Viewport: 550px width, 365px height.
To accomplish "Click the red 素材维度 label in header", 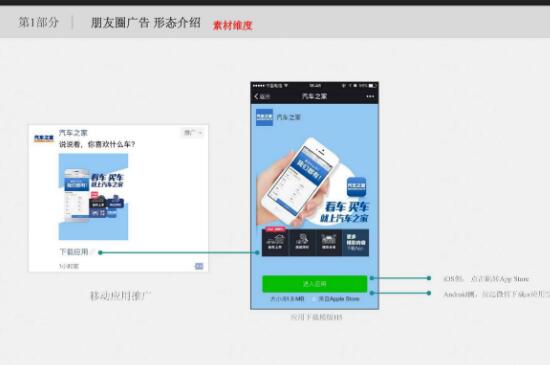I will point(233,25).
